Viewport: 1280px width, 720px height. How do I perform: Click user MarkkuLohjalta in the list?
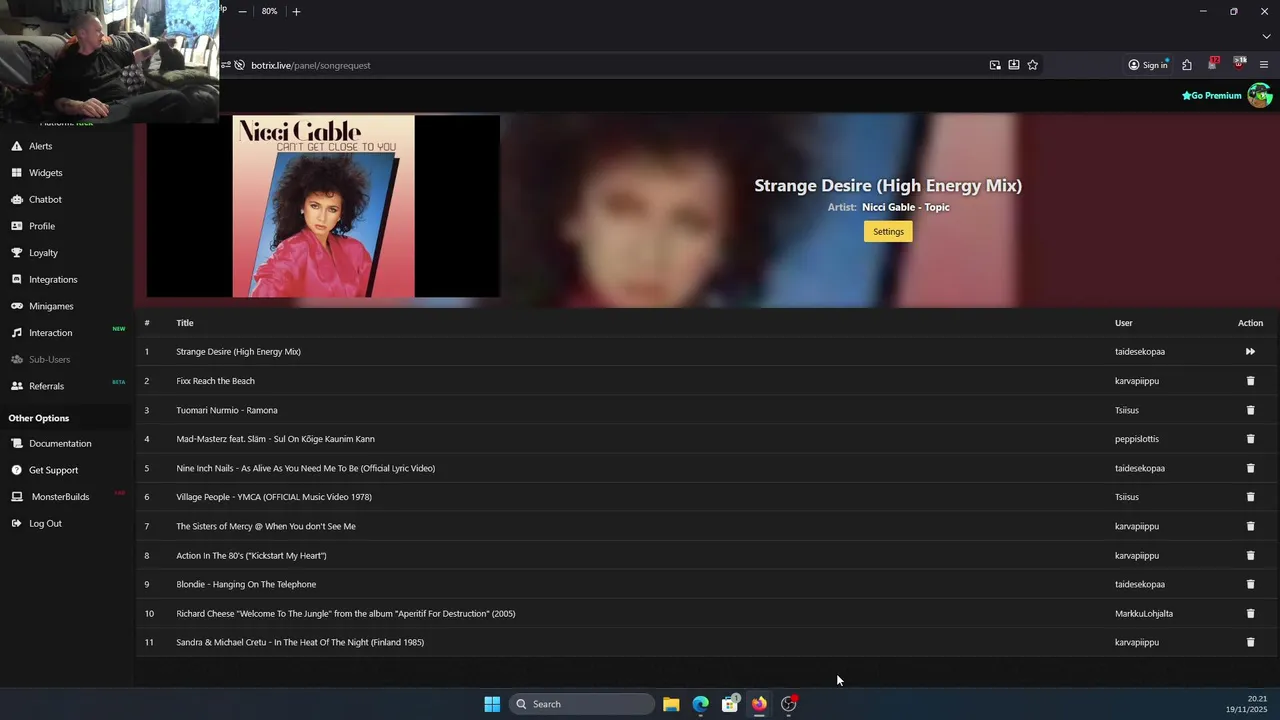point(1144,613)
